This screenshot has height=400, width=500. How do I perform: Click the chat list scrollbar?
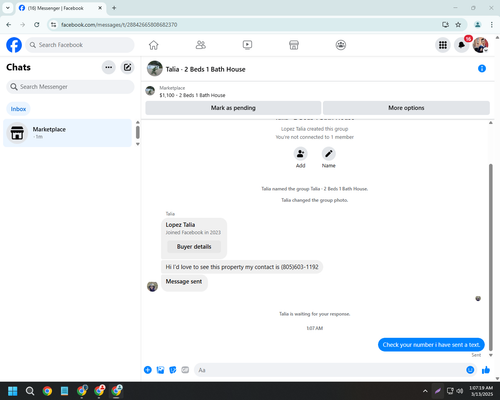[x=138, y=132]
